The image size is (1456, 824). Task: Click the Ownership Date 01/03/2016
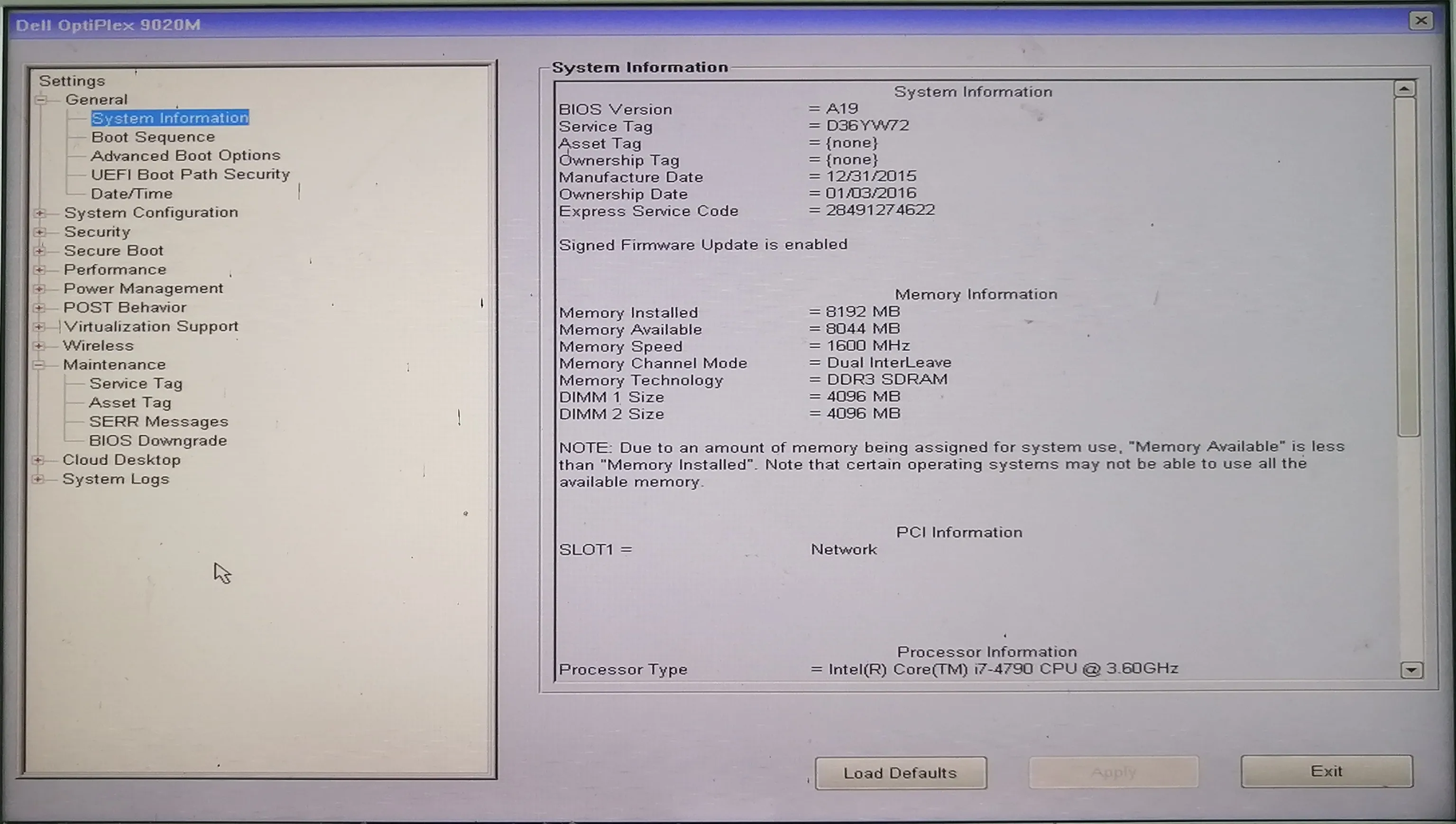[871, 194]
